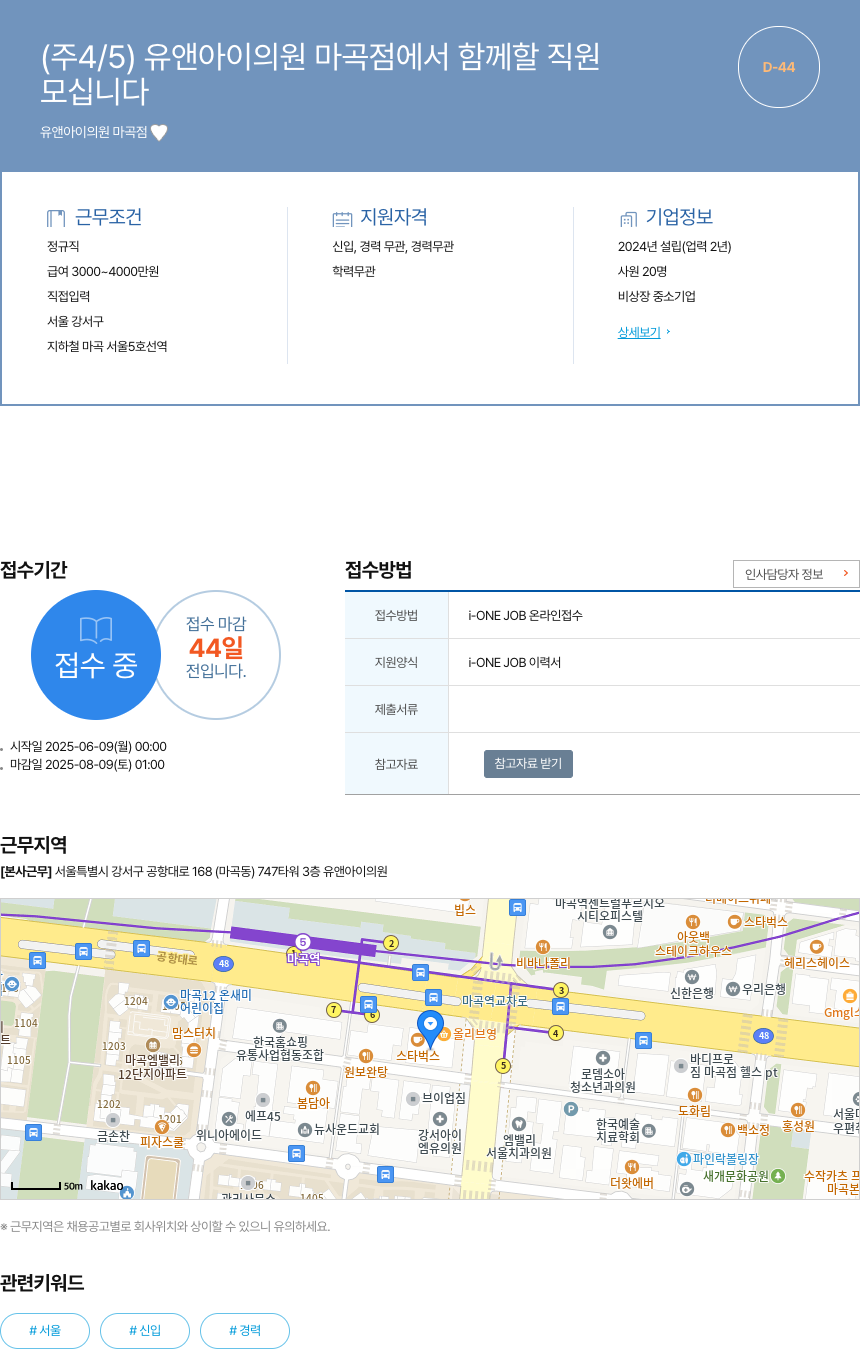860x1350 pixels.
Task: Click i-ONE JOB 이력서 cell
Action: 654,662
